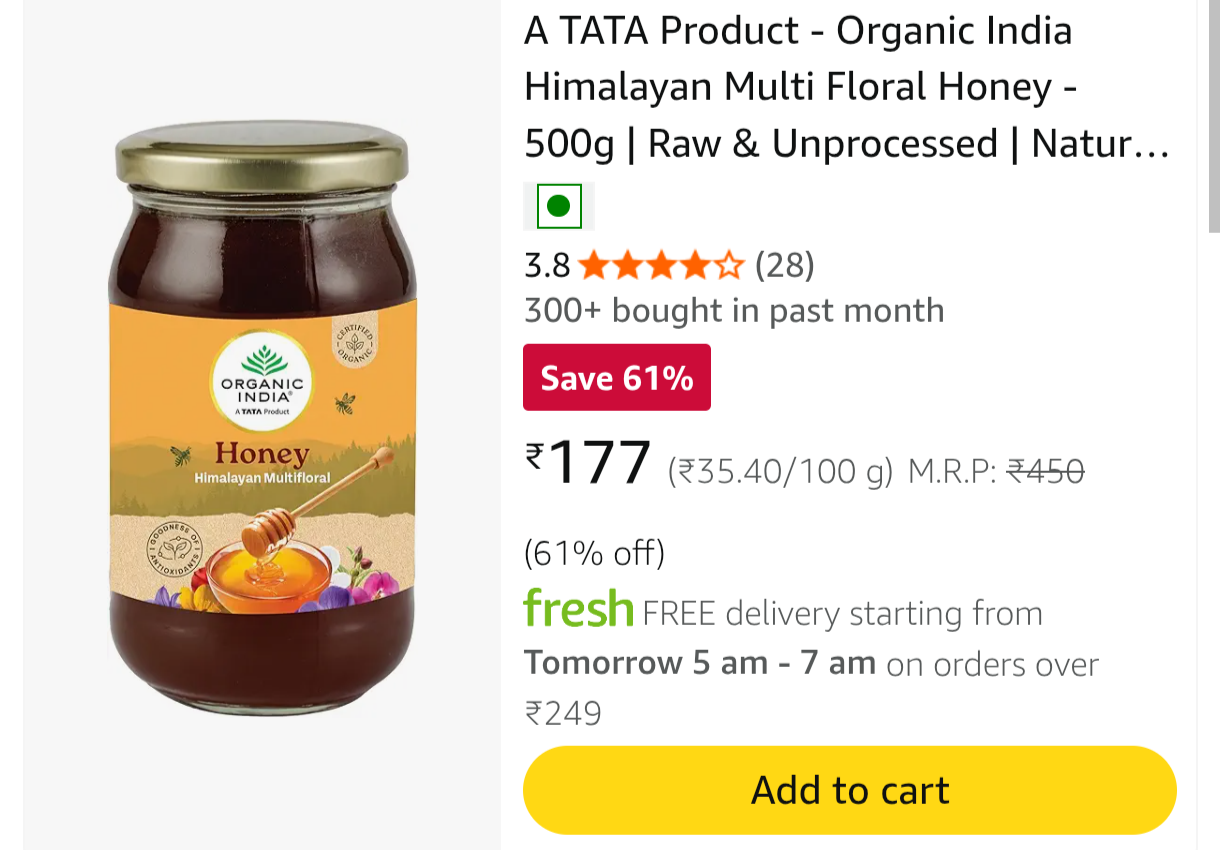Click the (61% off) discount text
Viewport: 1220px width, 850px height.
click(x=594, y=553)
